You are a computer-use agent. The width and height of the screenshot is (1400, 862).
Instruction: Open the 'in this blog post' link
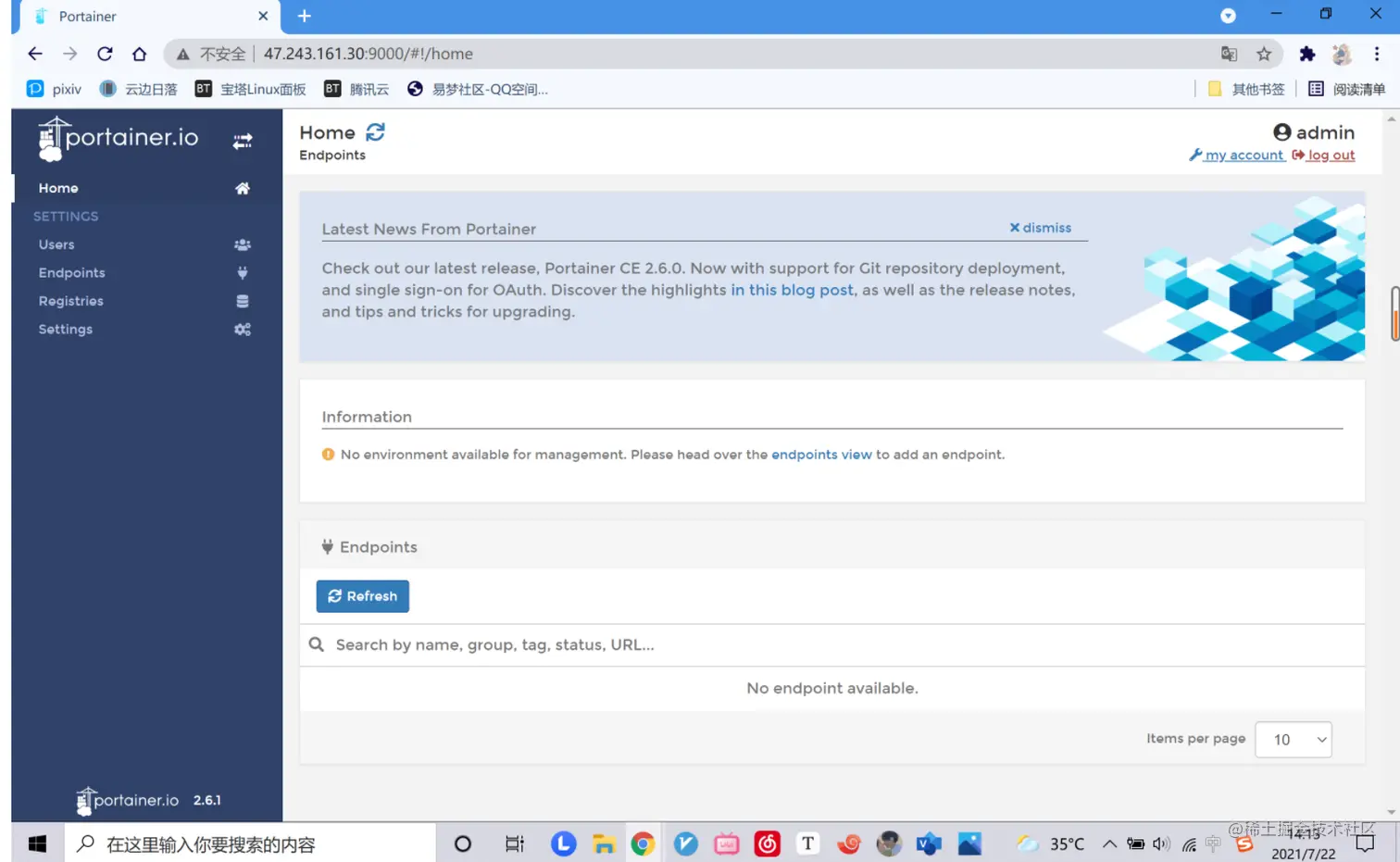[x=792, y=290]
